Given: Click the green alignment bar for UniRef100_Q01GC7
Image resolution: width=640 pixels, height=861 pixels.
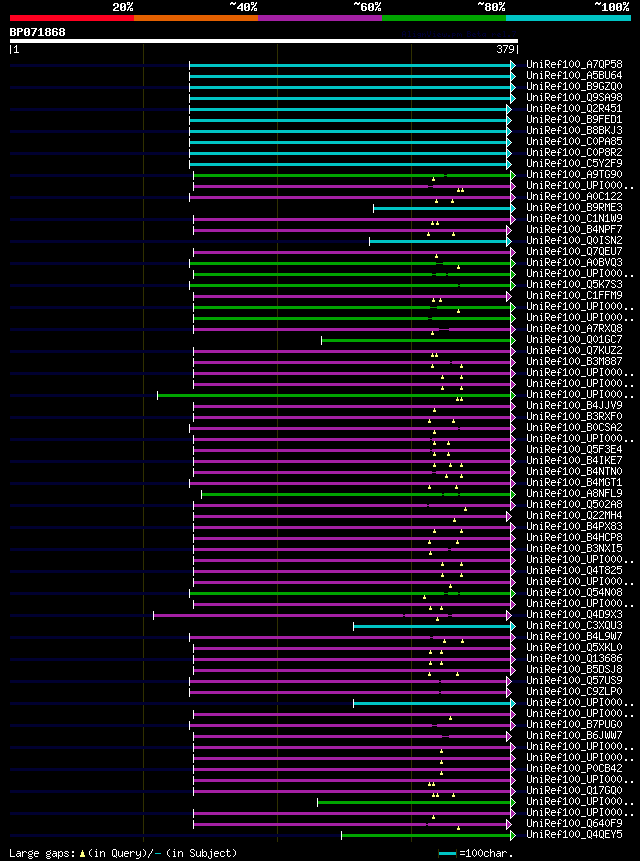Looking at the screenshot, I should 416,340.
